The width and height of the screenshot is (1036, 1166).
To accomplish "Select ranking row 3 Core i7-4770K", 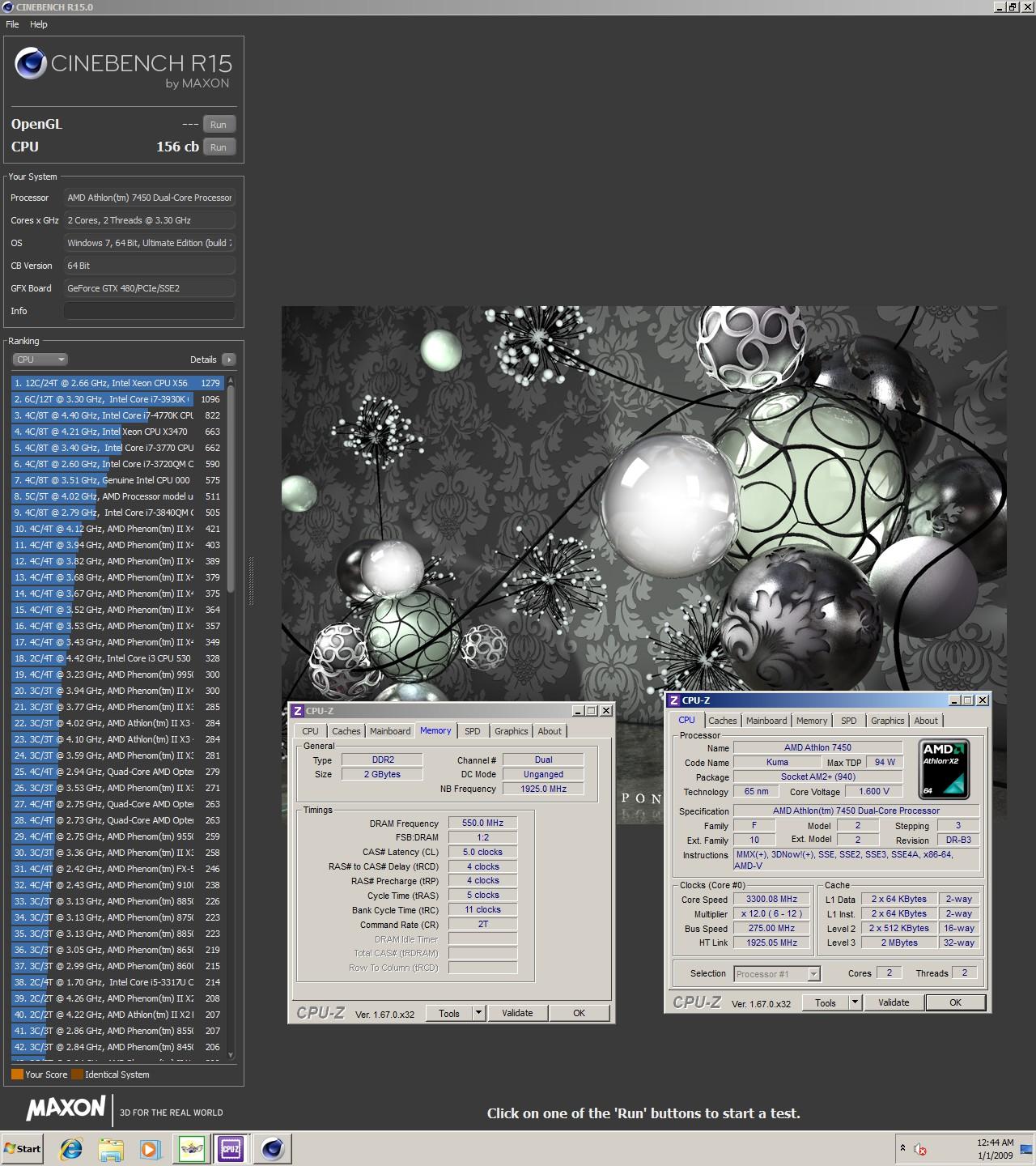I will coord(117,415).
